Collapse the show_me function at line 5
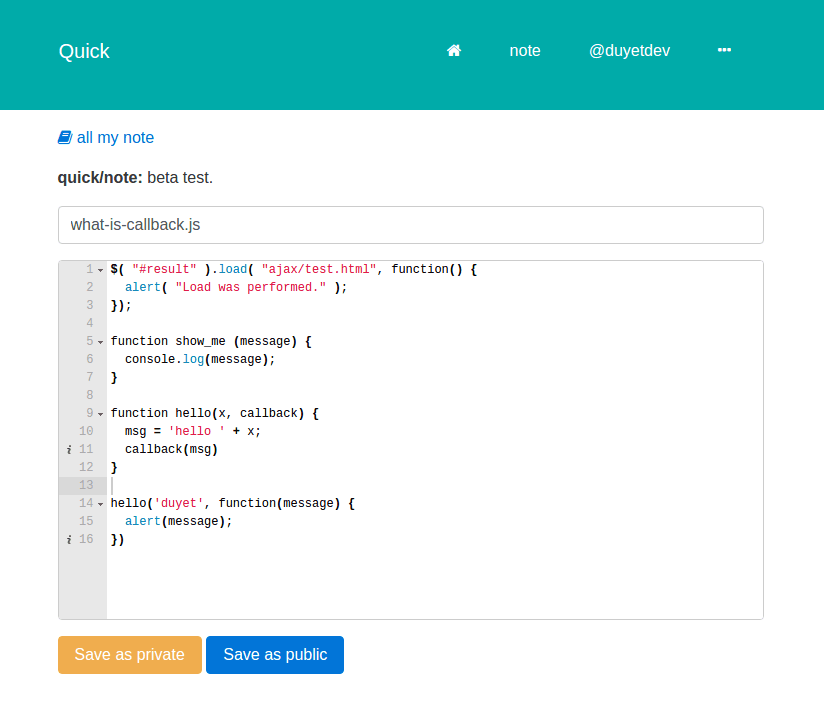 click(101, 342)
